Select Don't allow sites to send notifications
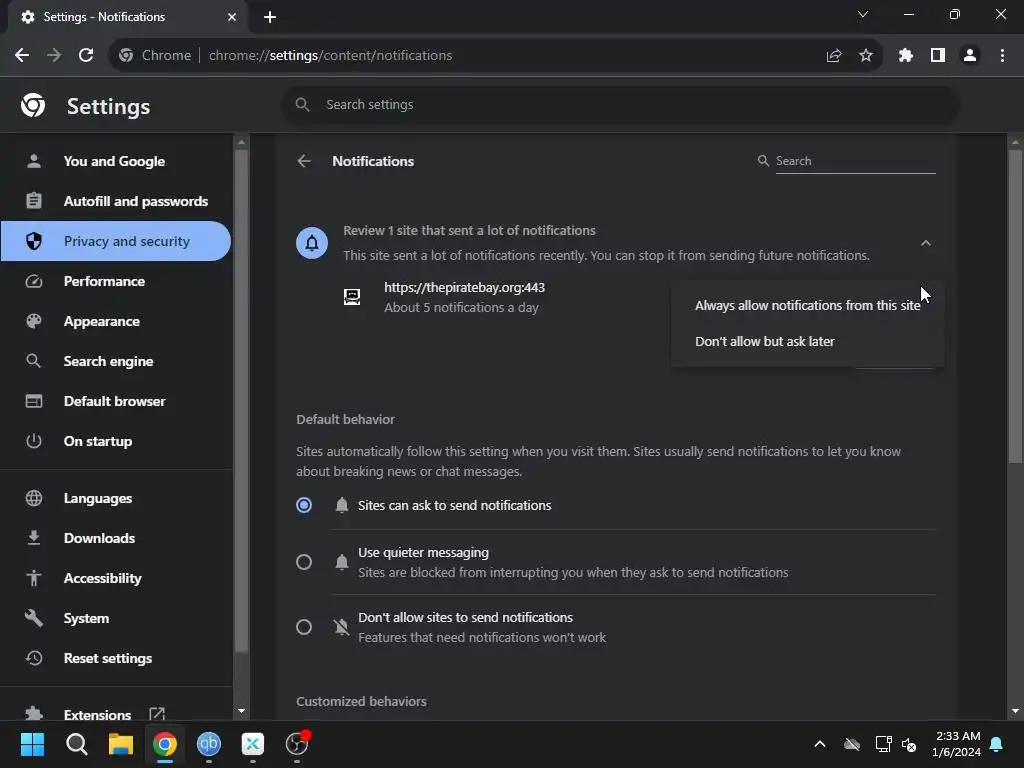 304,628
